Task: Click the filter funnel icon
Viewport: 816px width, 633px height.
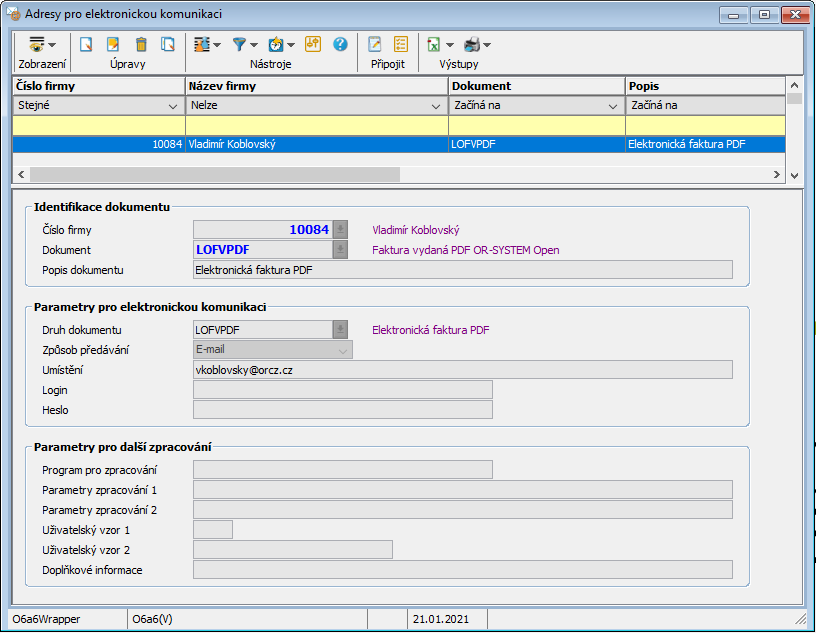Action: point(240,45)
